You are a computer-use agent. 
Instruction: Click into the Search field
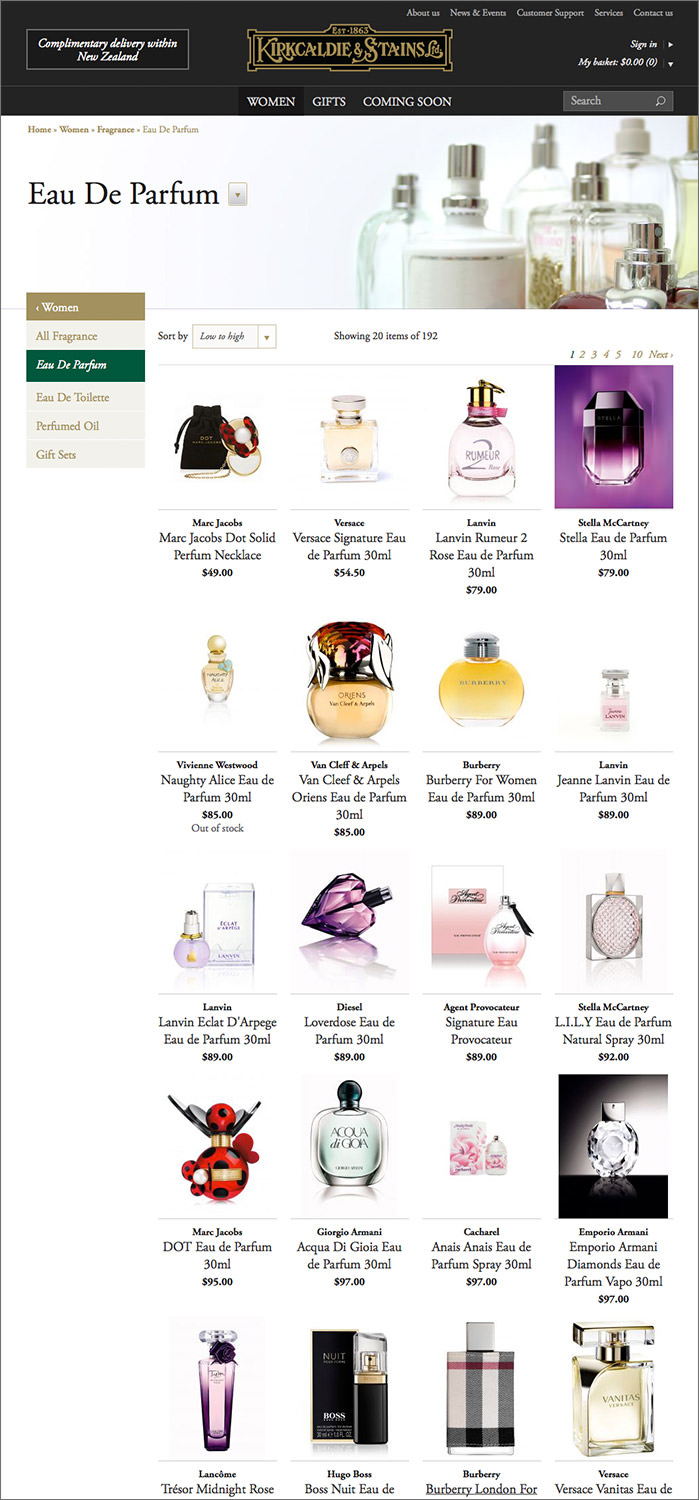point(608,101)
